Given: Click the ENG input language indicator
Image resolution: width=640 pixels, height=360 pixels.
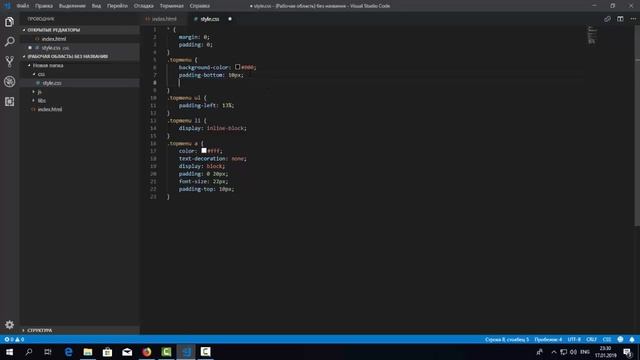Looking at the screenshot, I should pyautogui.click(x=585, y=352).
